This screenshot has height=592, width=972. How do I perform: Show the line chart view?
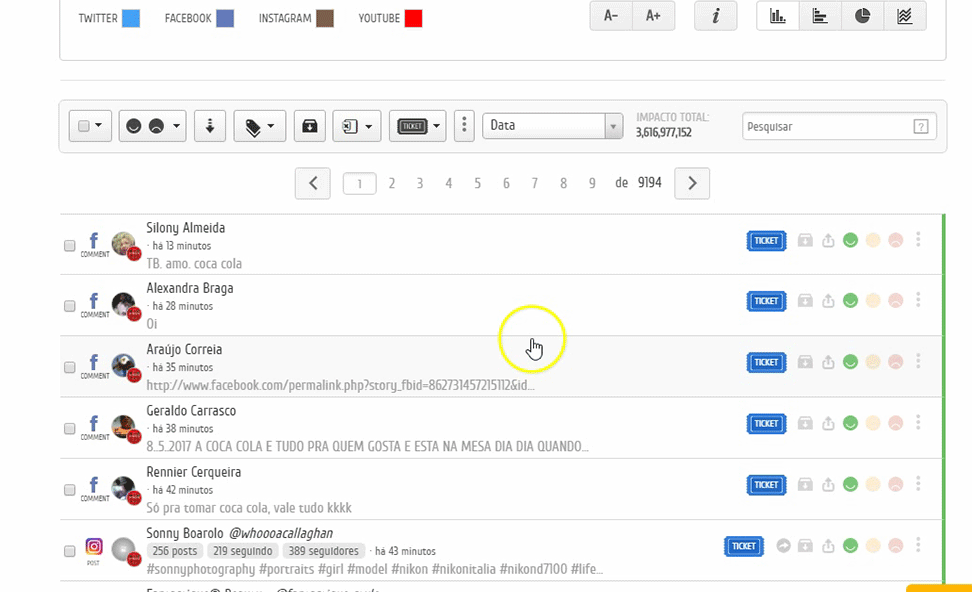[904, 16]
